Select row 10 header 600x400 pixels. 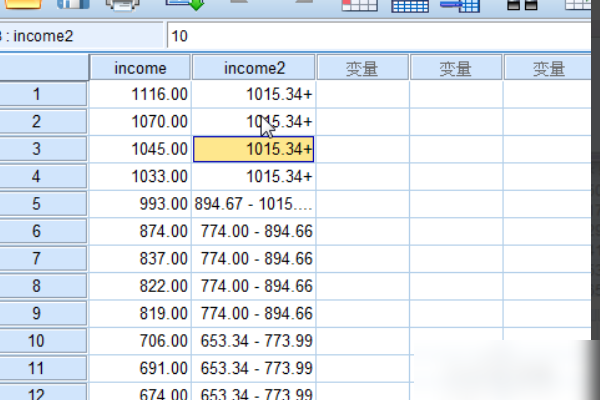[x=38, y=341]
